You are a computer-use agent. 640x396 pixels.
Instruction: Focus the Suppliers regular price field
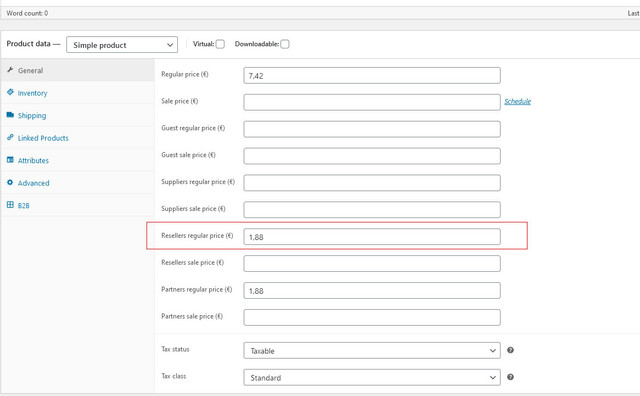[x=372, y=183]
